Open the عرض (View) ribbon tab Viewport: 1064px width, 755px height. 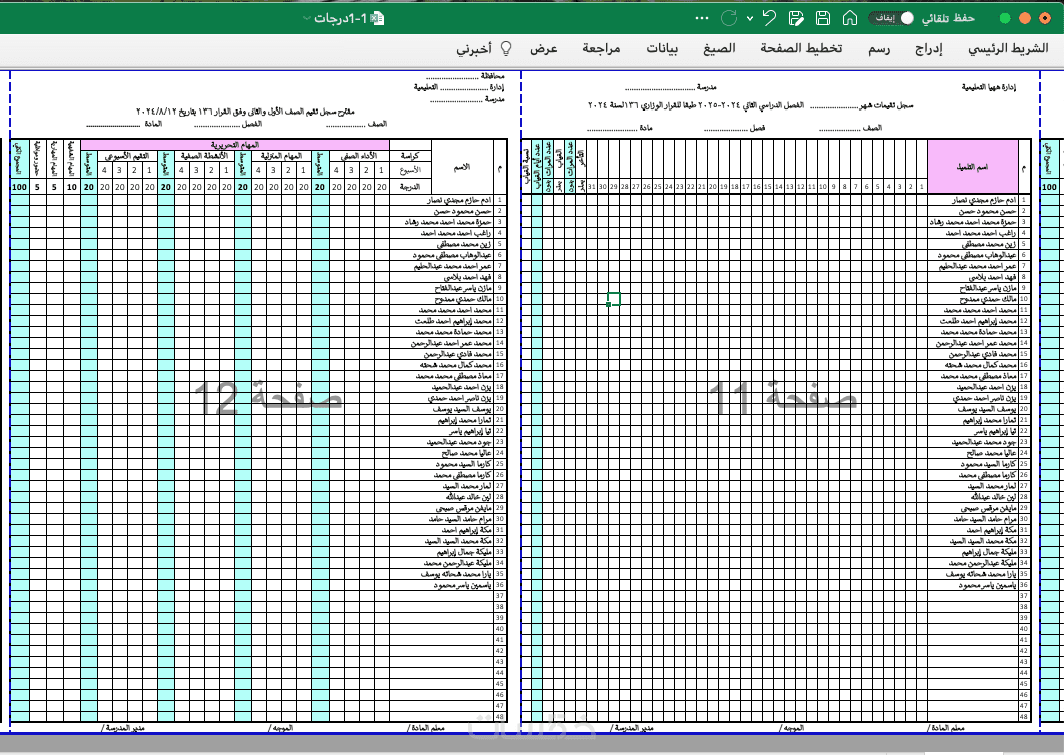point(544,48)
